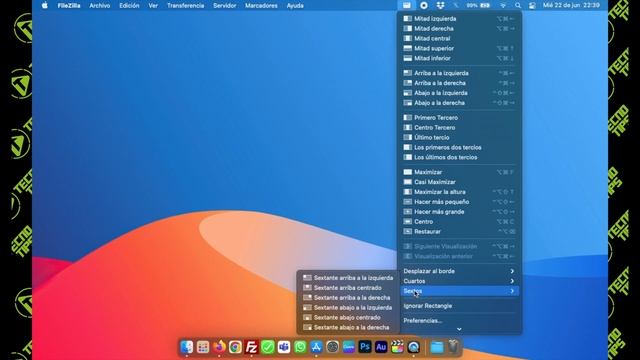Open the Ver menu
Image resolution: width=640 pixels, height=360 pixels.
point(153,5)
